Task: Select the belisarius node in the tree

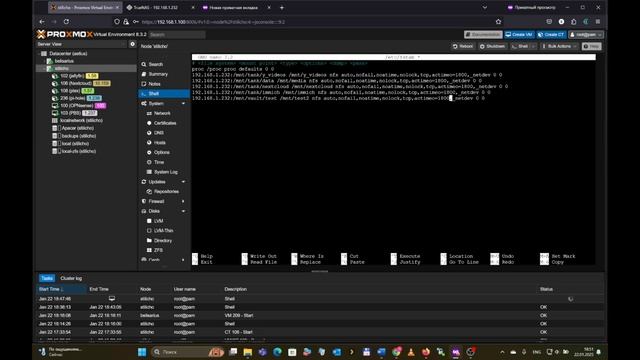Action: click(x=64, y=61)
